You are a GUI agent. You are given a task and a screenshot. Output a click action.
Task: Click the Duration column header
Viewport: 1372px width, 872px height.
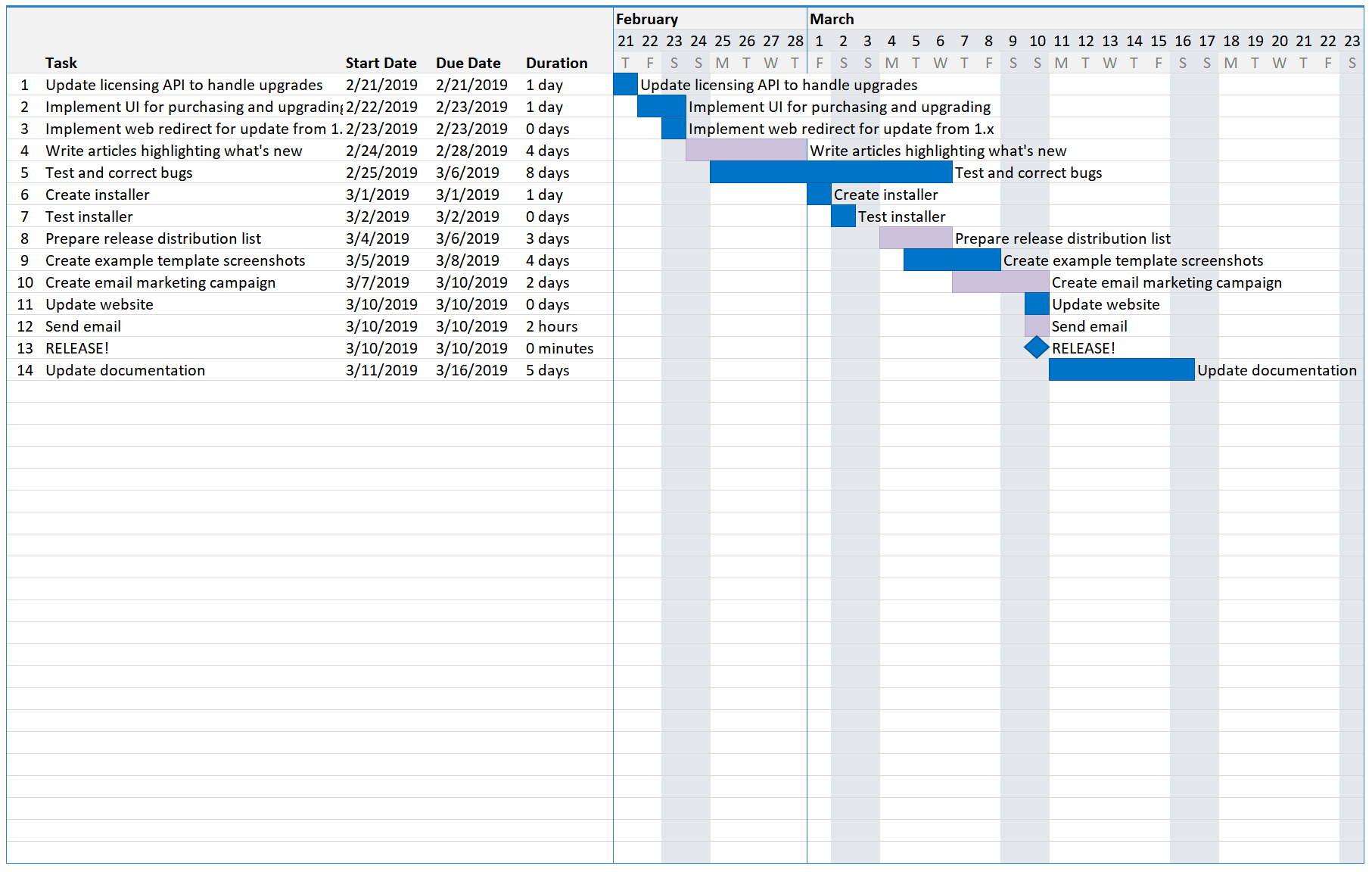(556, 63)
